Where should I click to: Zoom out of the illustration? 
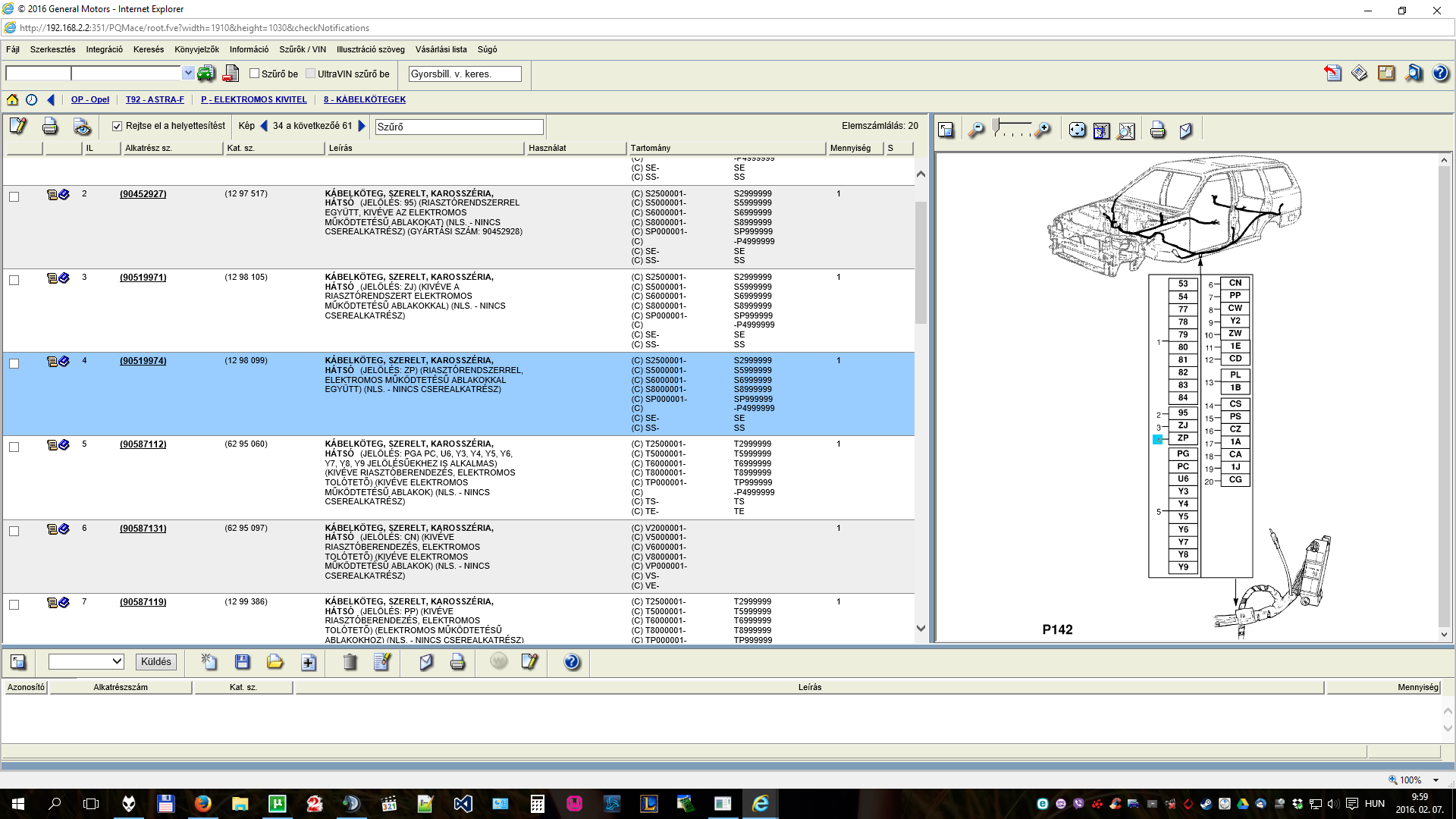click(976, 130)
